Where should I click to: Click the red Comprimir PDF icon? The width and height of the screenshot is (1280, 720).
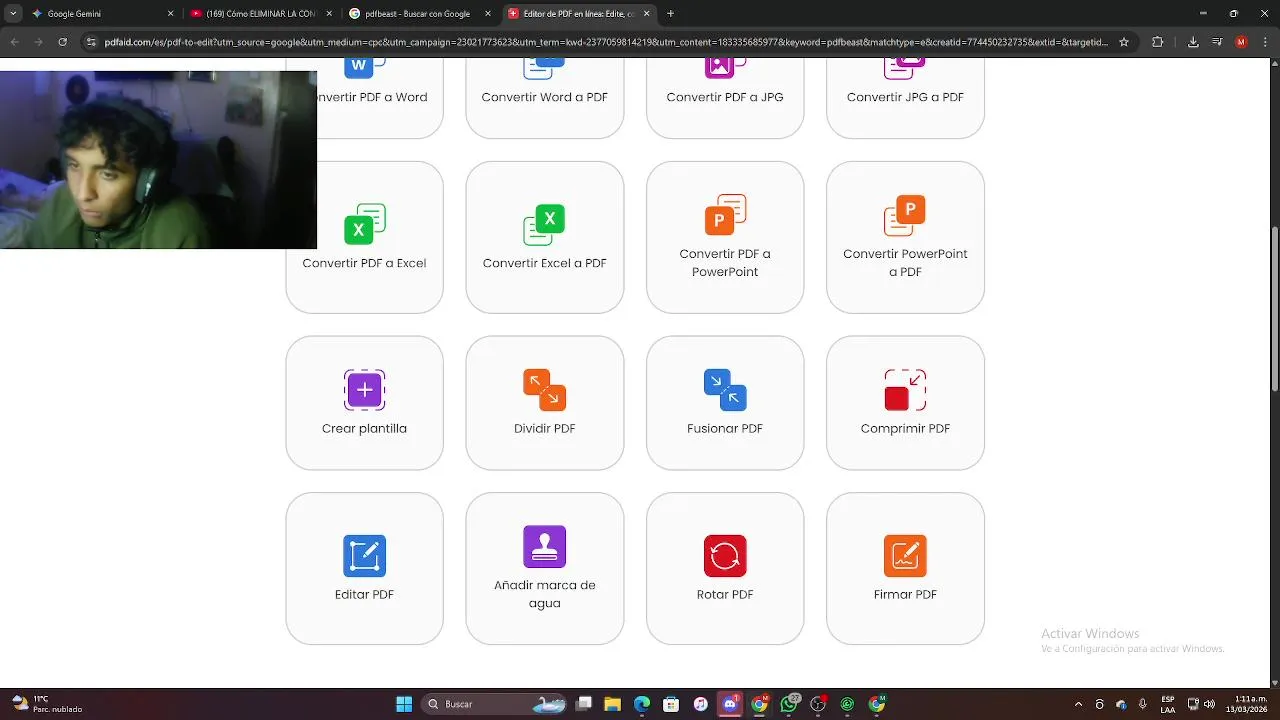click(905, 390)
